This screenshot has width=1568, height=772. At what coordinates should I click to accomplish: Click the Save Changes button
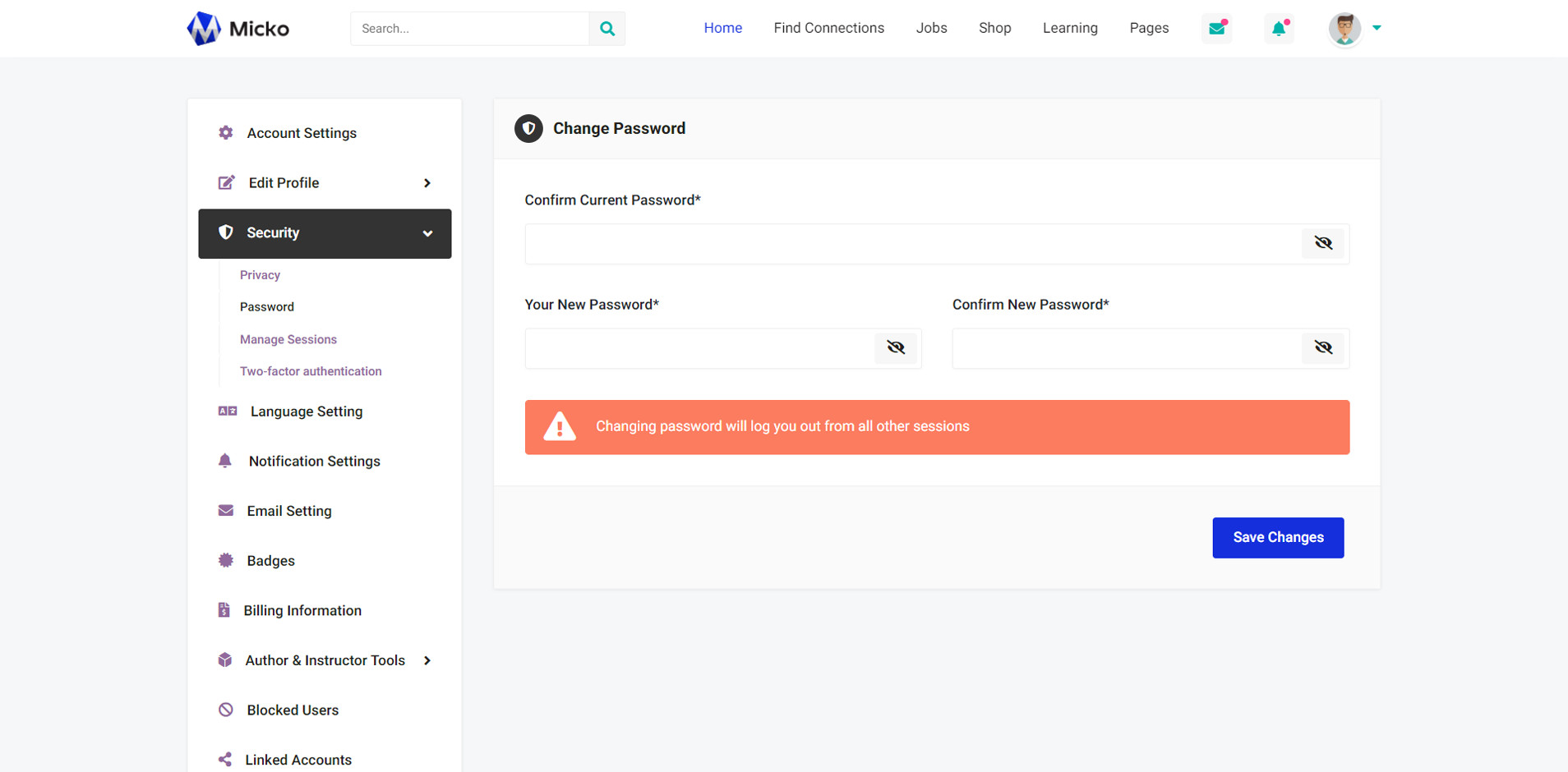point(1277,538)
